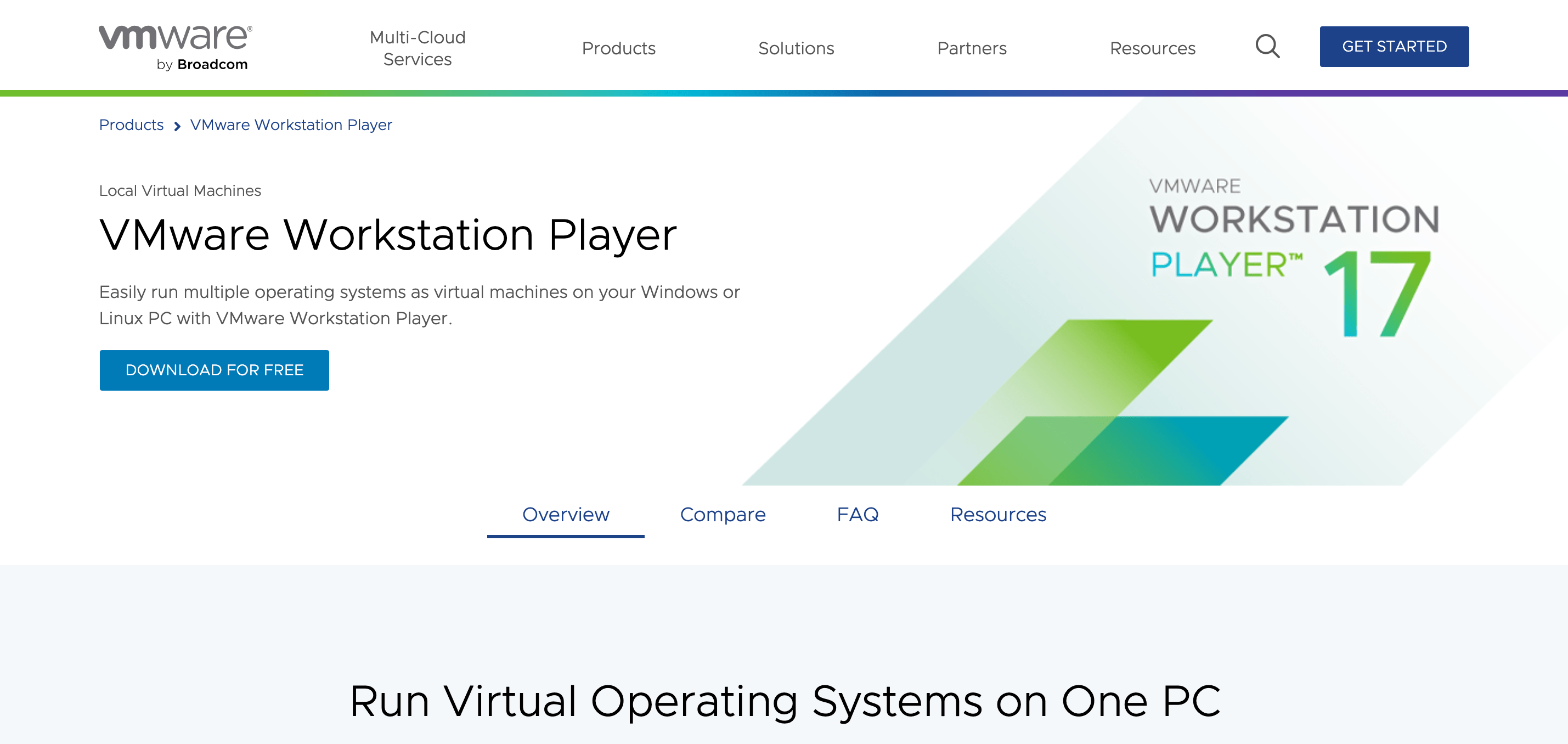Open the Resources menu in top navigation
This screenshot has width=1568, height=744.
click(1152, 48)
